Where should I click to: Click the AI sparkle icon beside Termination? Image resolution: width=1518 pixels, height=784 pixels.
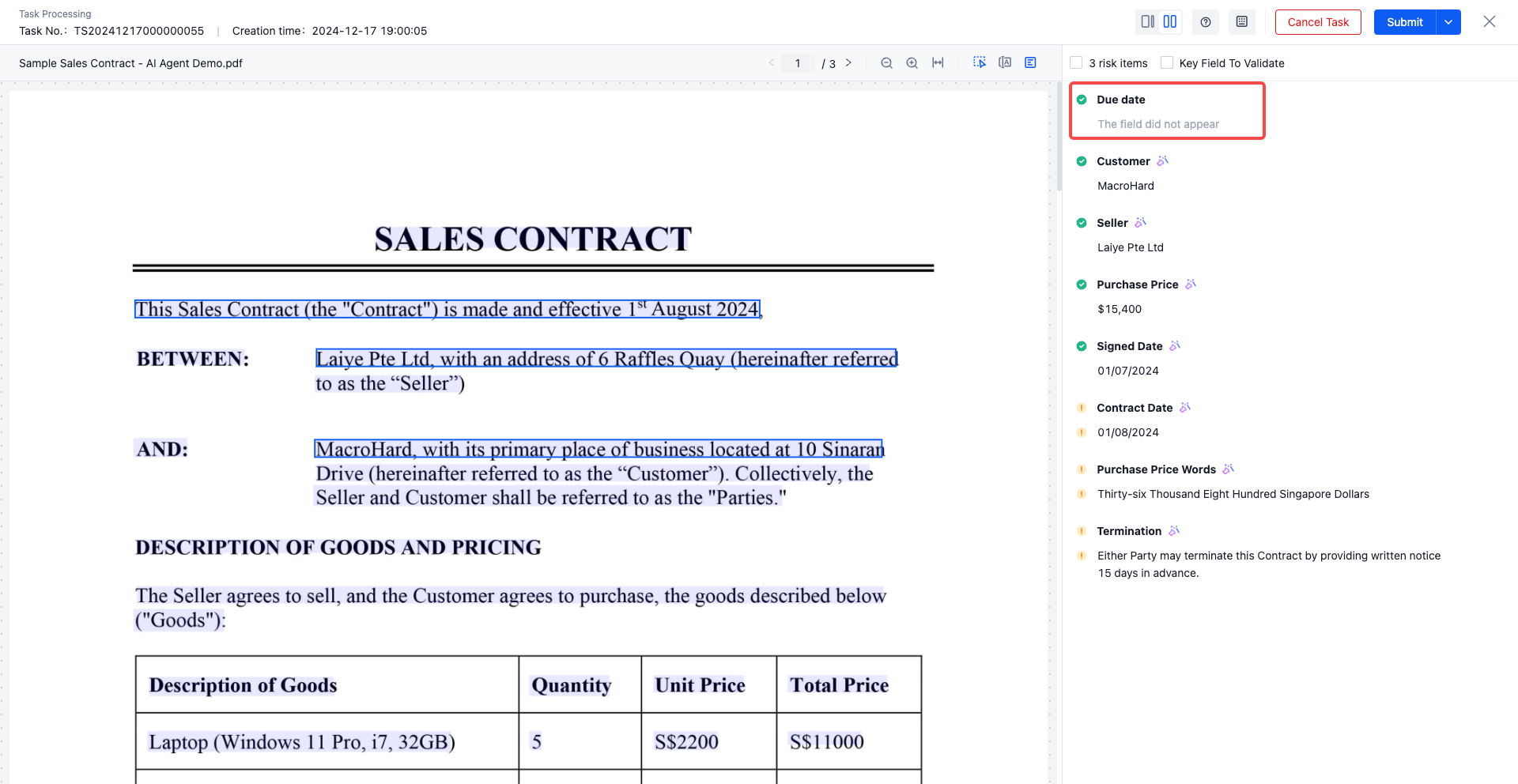1174,530
